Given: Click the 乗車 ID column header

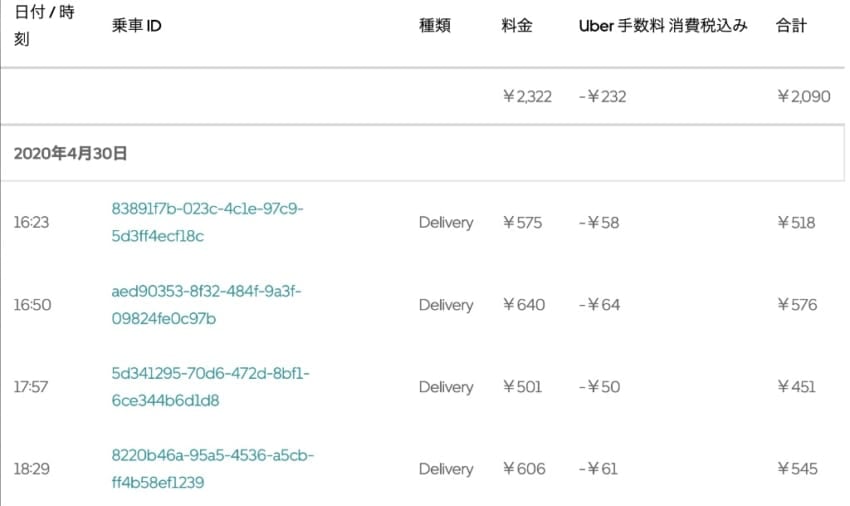Looking at the screenshot, I should (136, 26).
